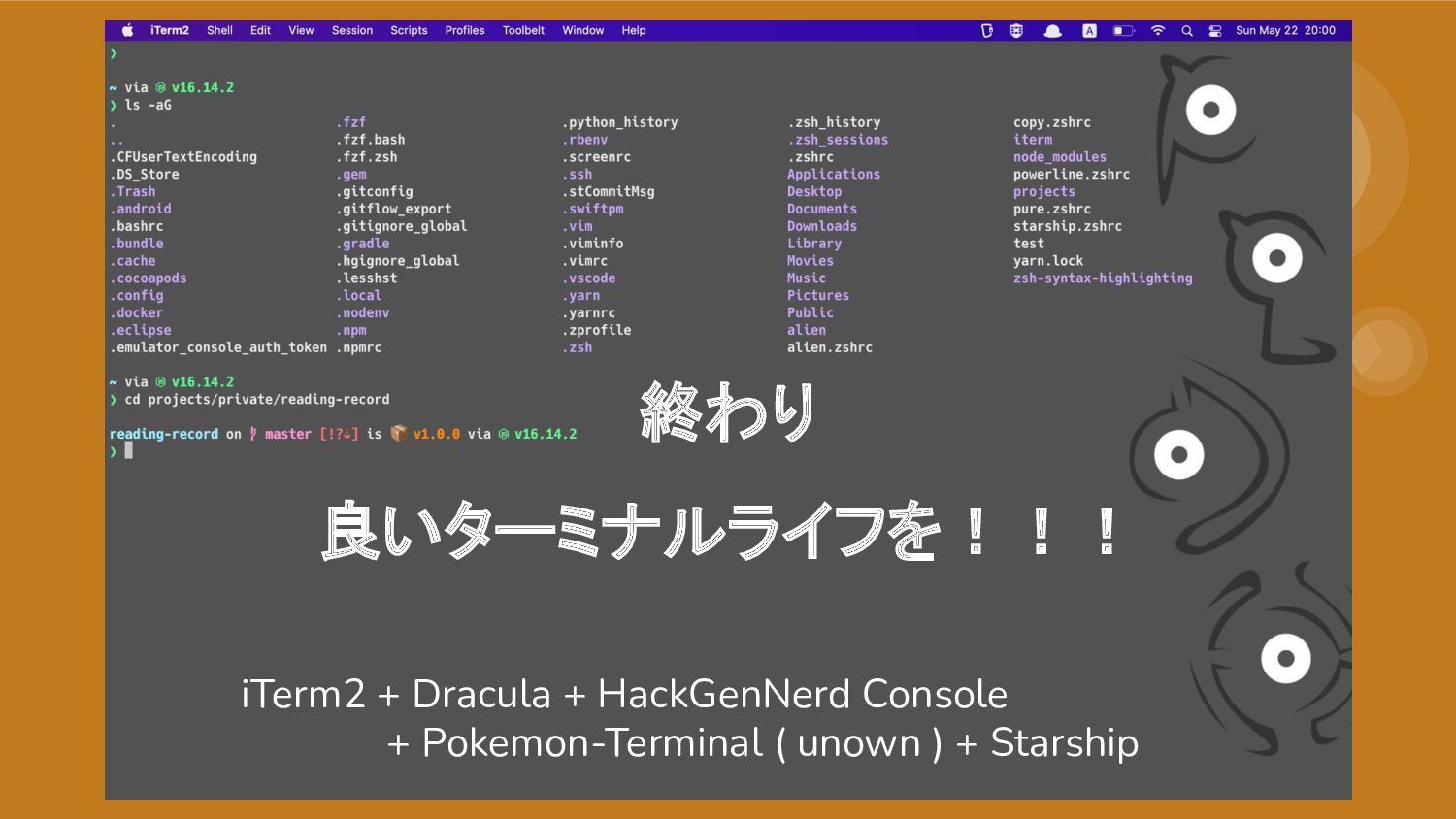The width and height of the screenshot is (1456, 819).
Task: Open Control Center icon
Action: click(x=1215, y=31)
